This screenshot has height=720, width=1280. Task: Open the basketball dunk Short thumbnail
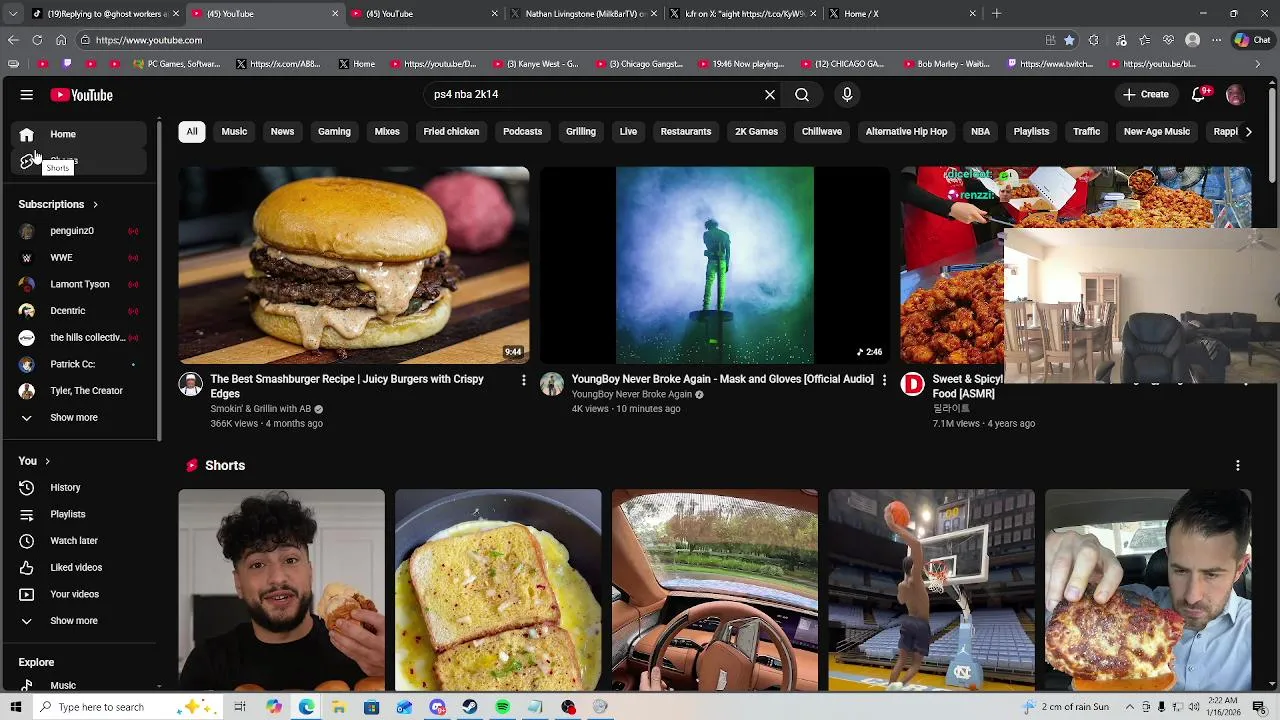(x=931, y=590)
